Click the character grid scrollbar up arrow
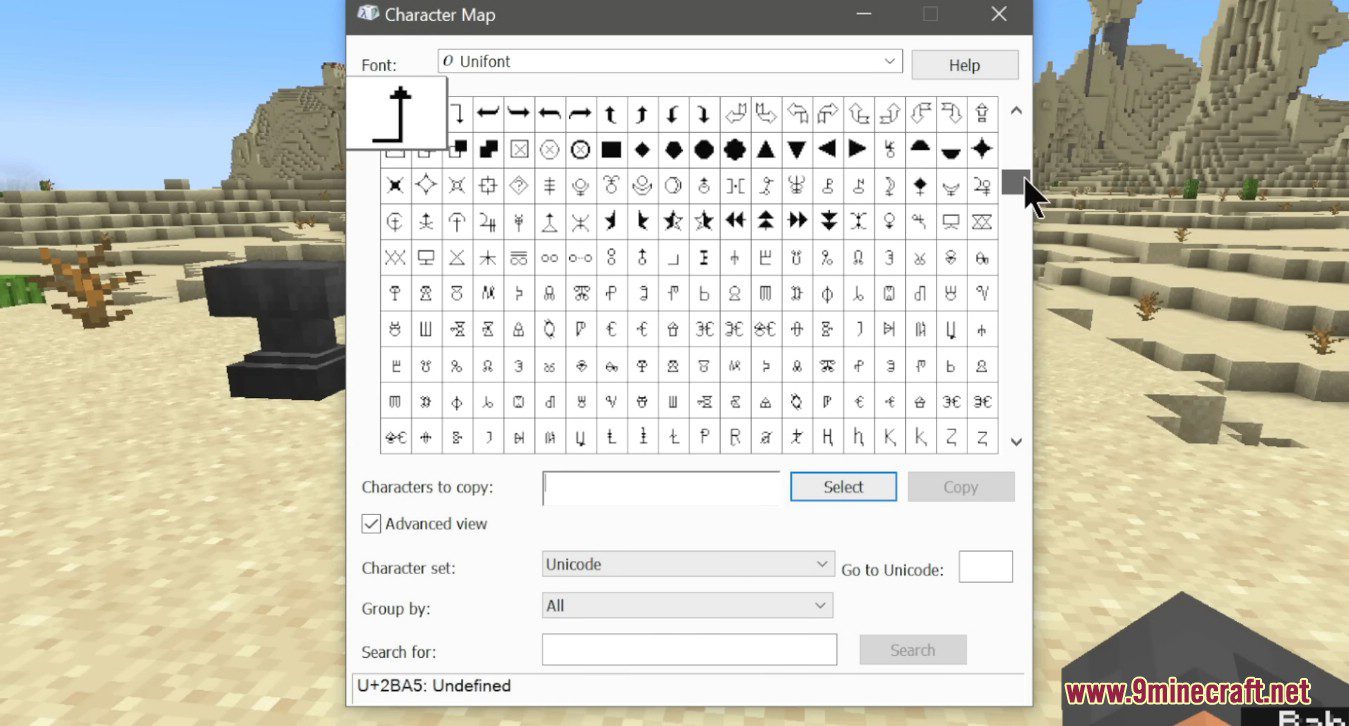Image resolution: width=1349 pixels, height=726 pixels. (1016, 110)
